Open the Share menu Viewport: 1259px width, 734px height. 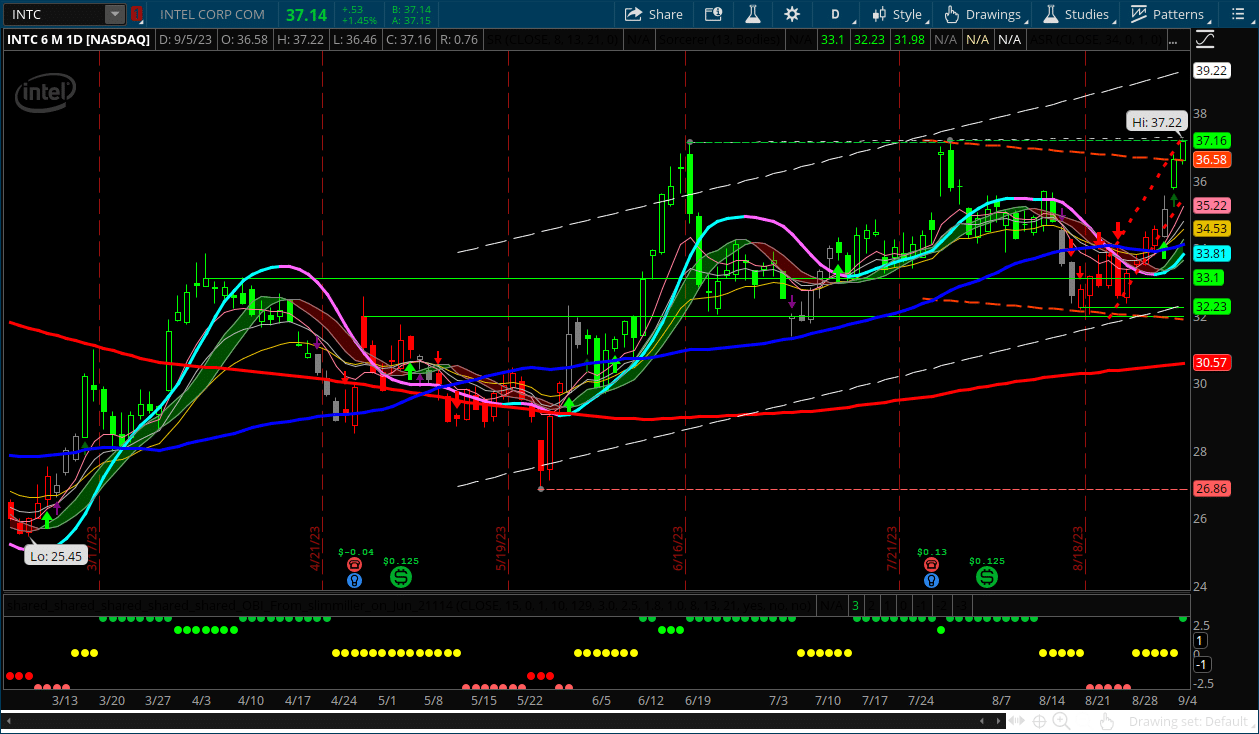(654, 14)
